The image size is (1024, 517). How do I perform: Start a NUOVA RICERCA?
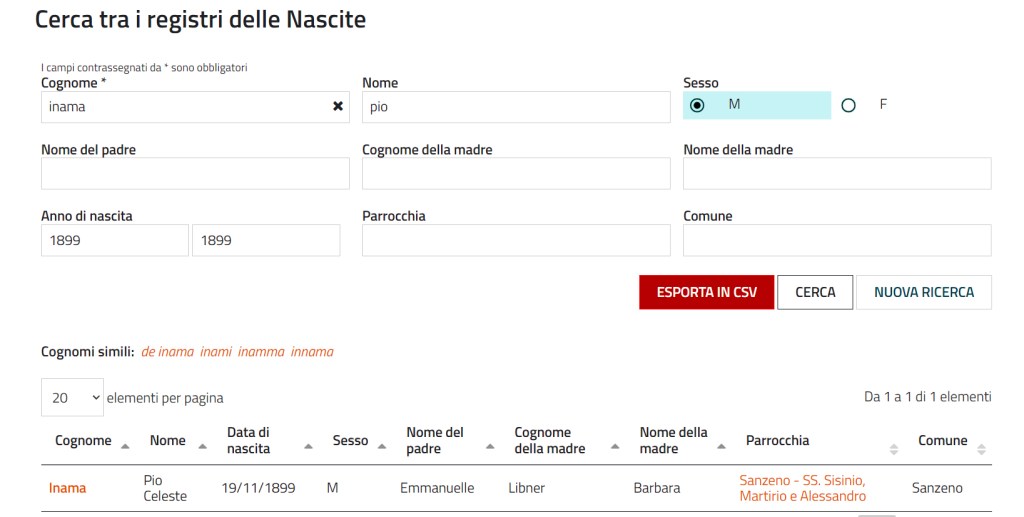click(x=923, y=292)
